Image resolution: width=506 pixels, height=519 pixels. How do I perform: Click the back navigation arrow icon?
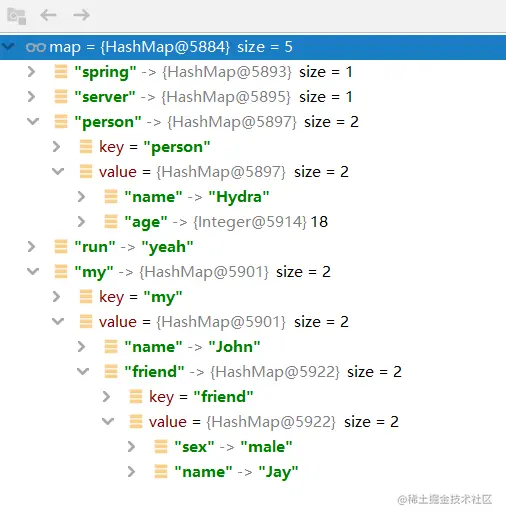click(48, 15)
